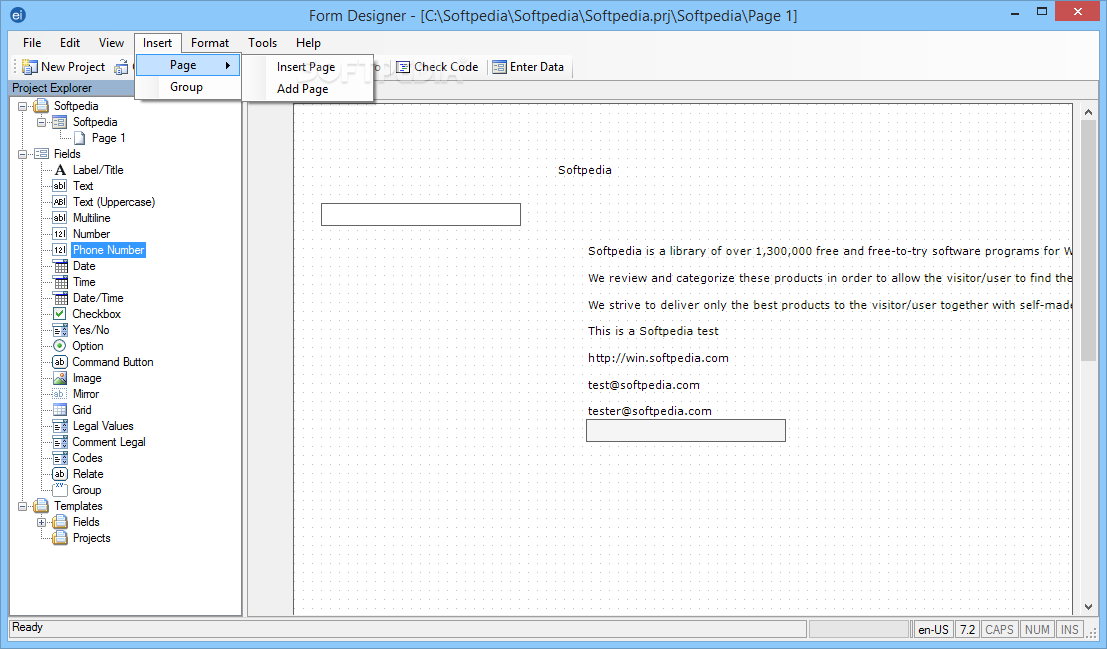Select the Comment Legal tree item
1107x649 pixels.
point(109,442)
